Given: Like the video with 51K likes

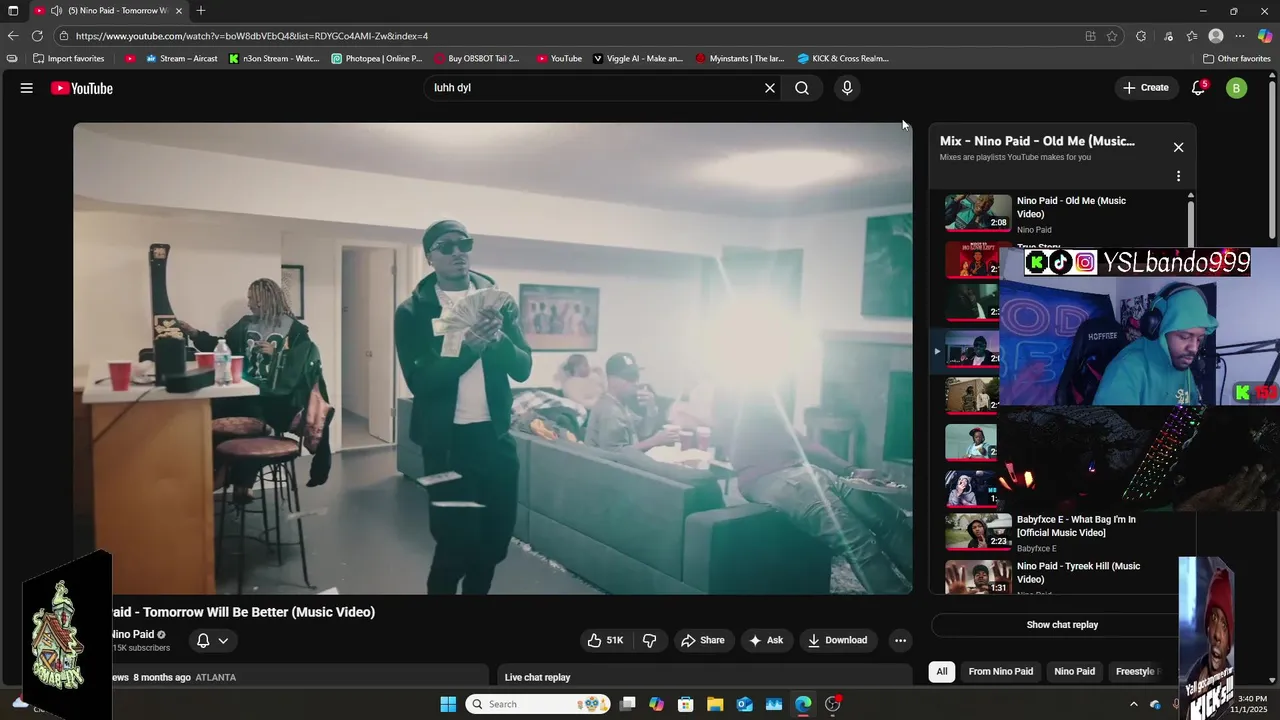Looking at the screenshot, I should click(606, 640).
